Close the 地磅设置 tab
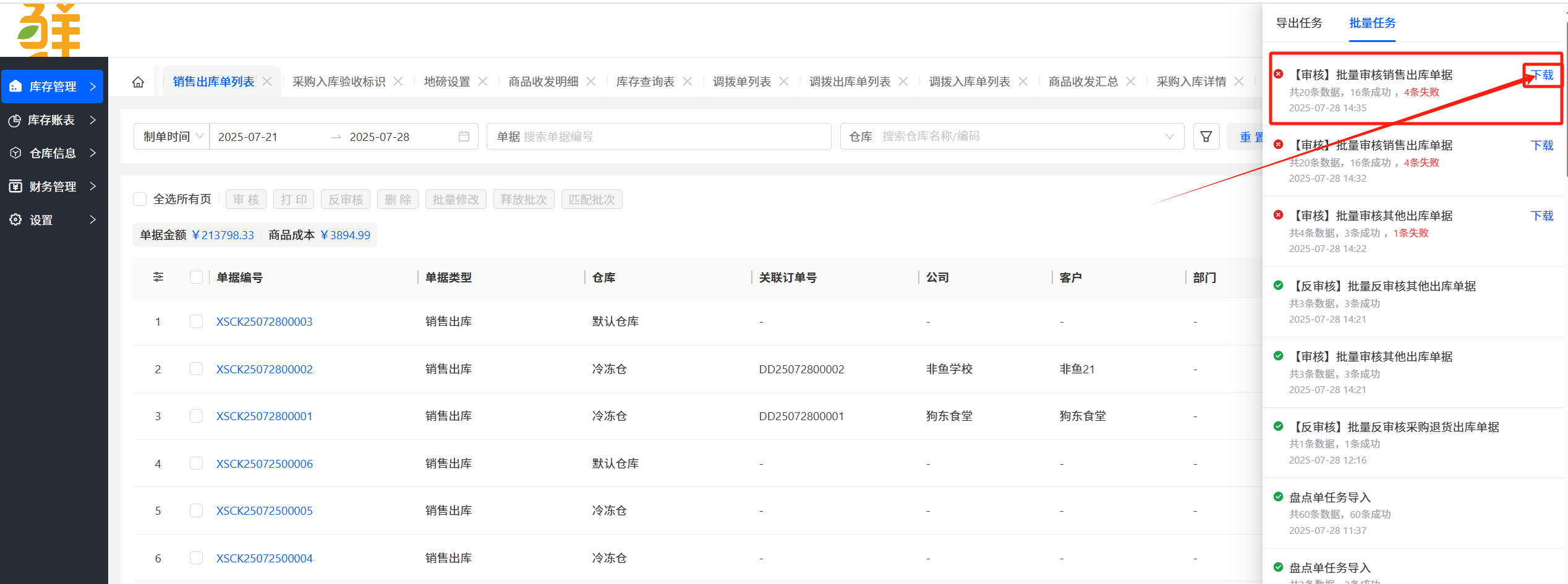The width and height of the screenshot is (1568, 584). coord(483,82)
